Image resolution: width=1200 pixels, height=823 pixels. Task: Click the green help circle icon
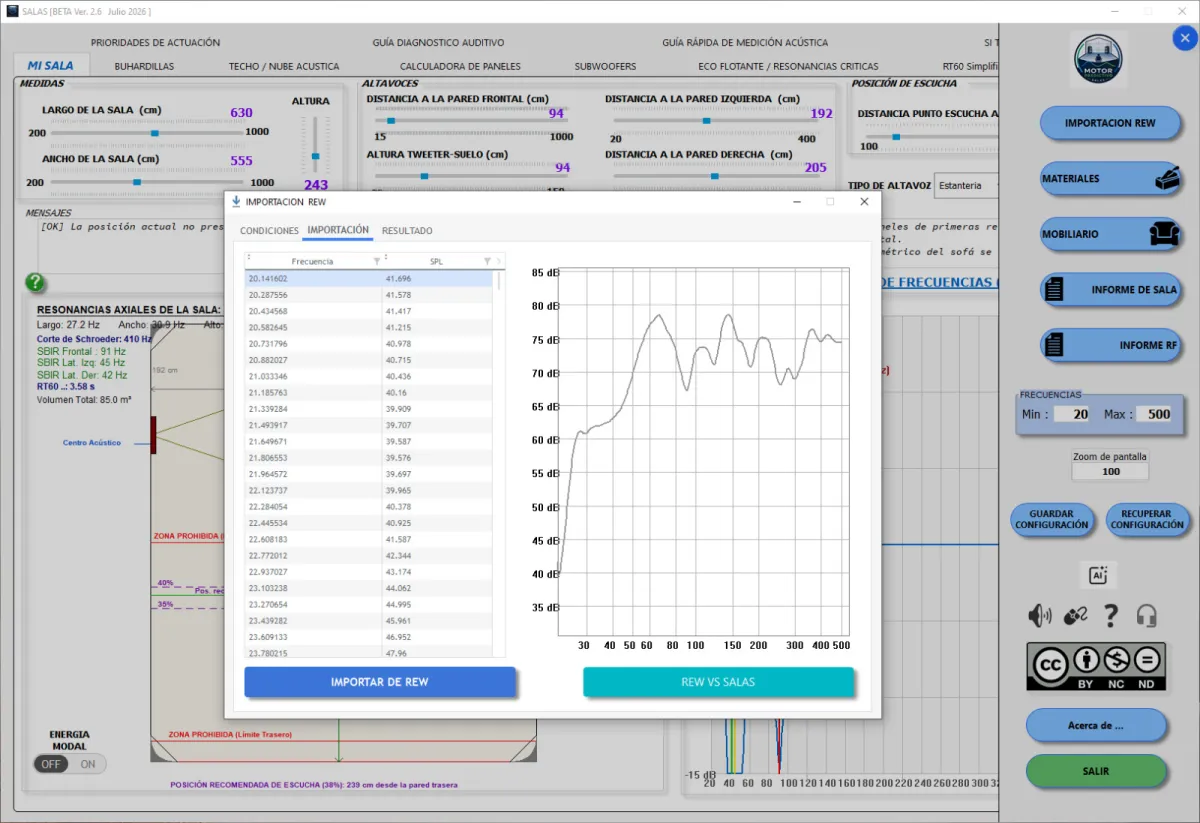35,282
